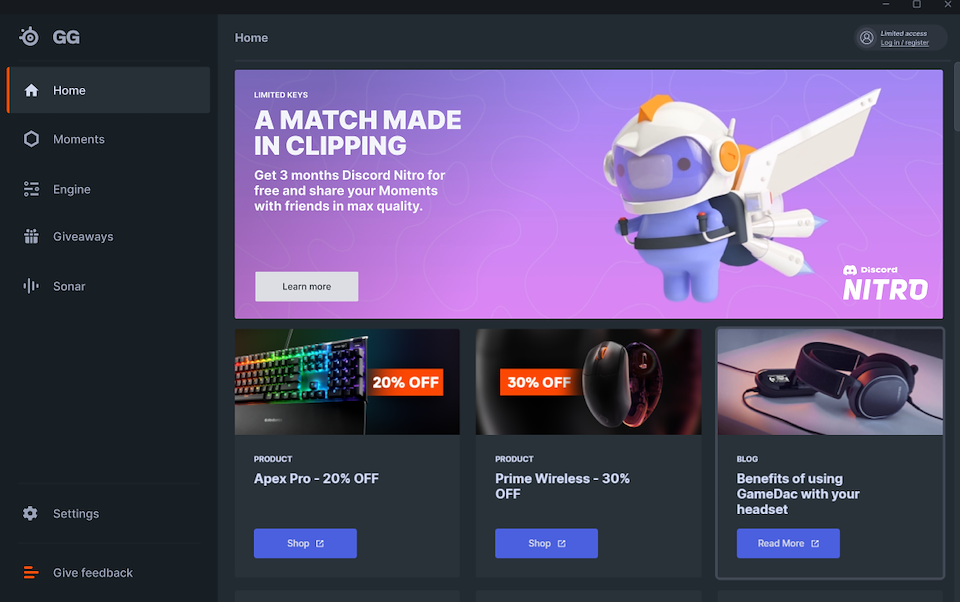Open the Sonar page
The height and width of the screenshot is (602, 960).
click(109, 286)
